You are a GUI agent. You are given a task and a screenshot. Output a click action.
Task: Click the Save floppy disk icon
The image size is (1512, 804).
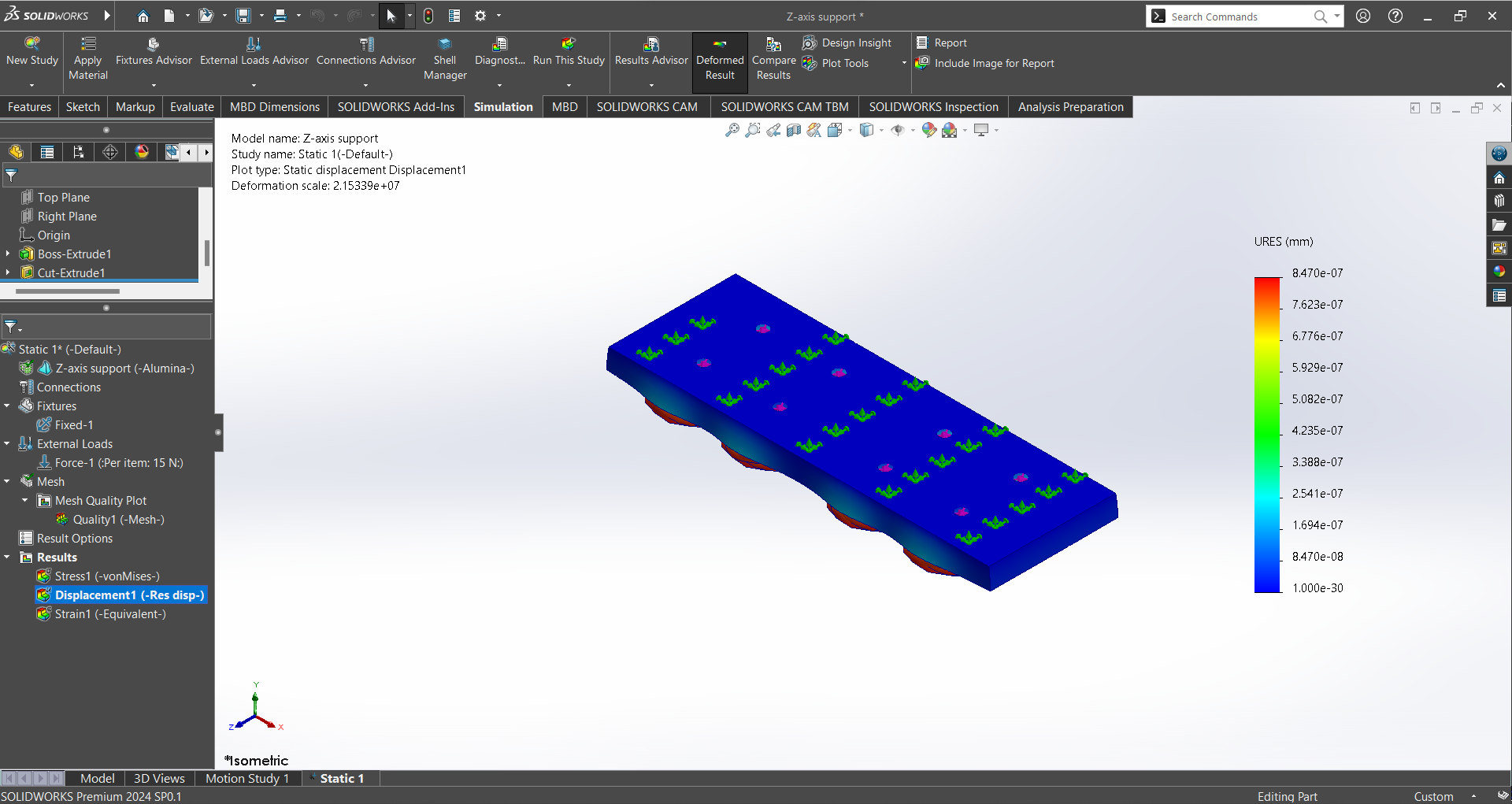pos(243,16)
